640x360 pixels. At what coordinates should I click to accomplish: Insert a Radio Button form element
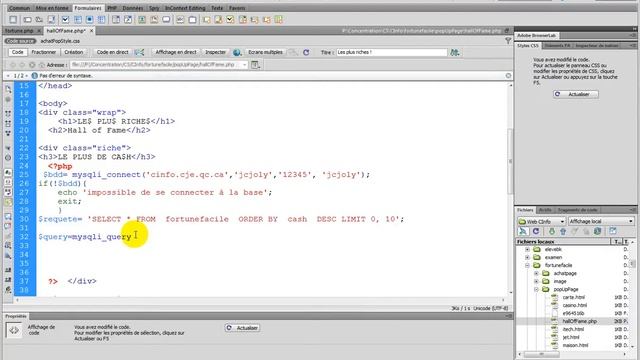coord(89,19)
